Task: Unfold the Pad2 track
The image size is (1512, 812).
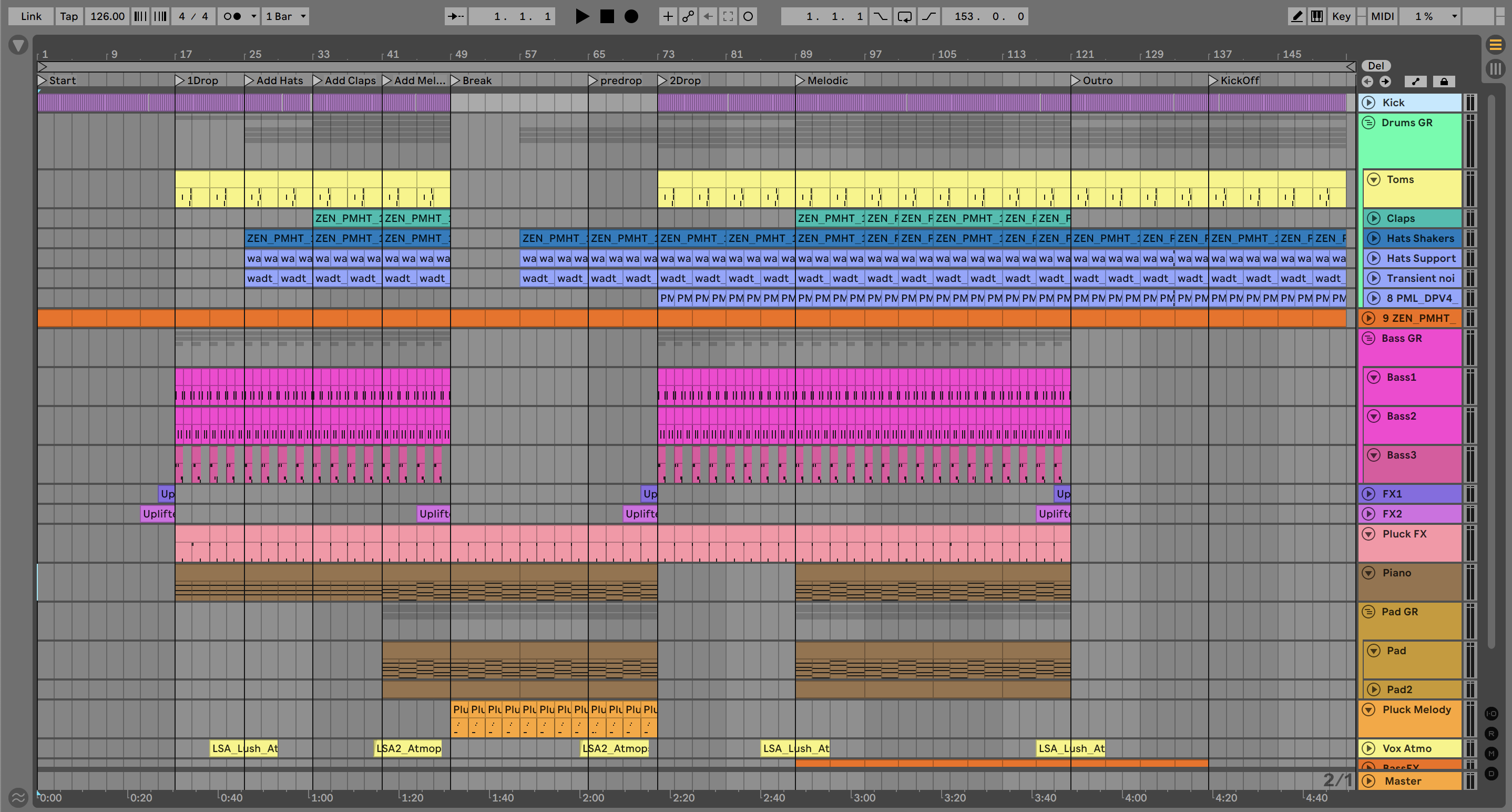Action: 1374,689
